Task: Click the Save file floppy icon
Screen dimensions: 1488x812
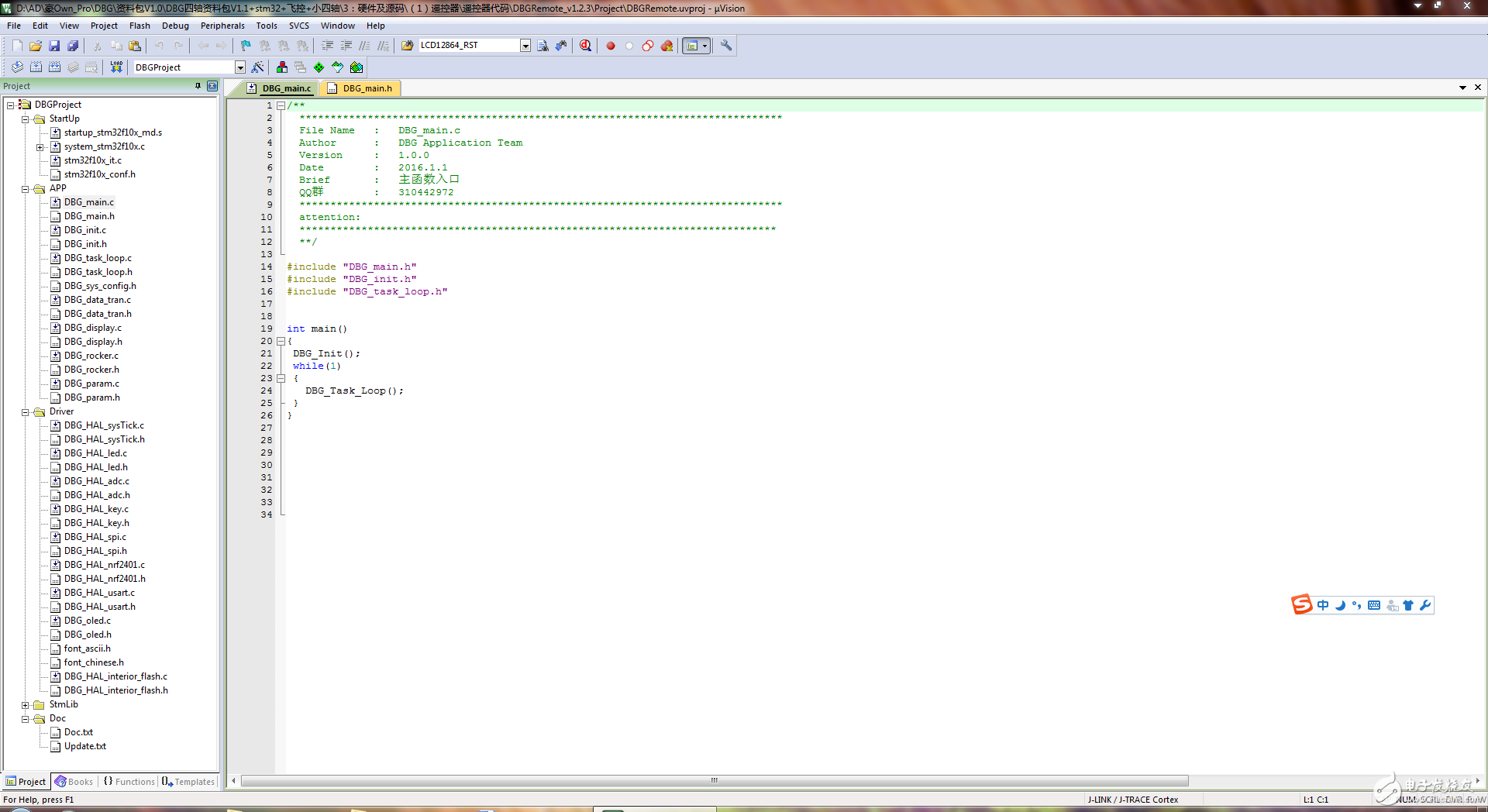Action: point(54,46)
